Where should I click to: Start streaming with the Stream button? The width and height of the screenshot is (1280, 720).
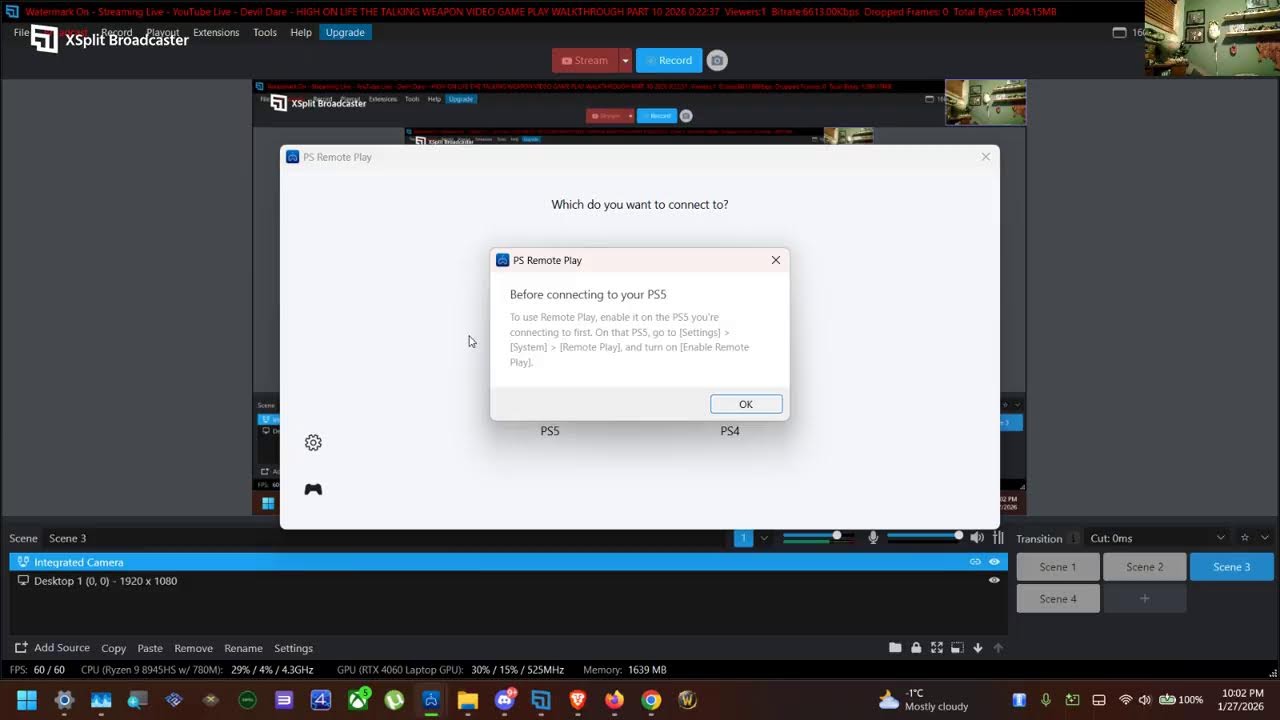pos(585,60)
